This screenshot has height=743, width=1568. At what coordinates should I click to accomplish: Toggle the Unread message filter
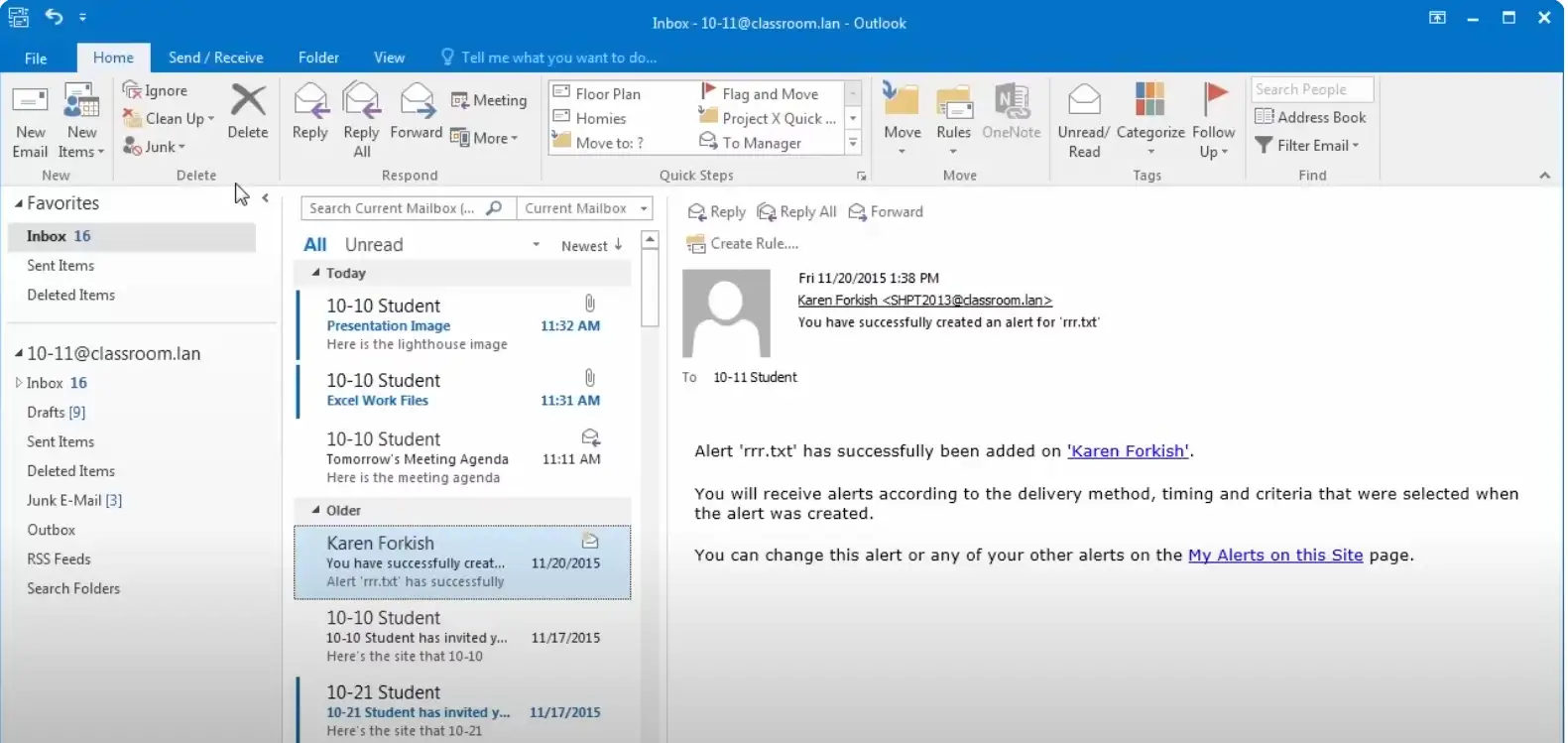click(x=373, y=245)
